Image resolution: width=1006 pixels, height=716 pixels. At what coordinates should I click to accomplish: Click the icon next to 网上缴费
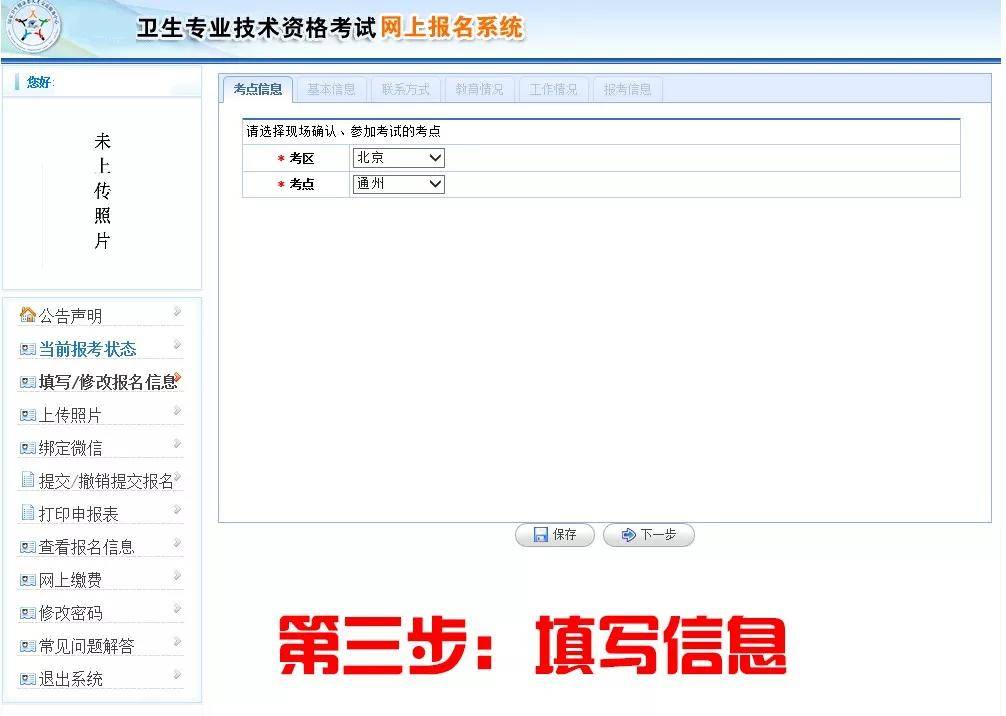point(28,580)
